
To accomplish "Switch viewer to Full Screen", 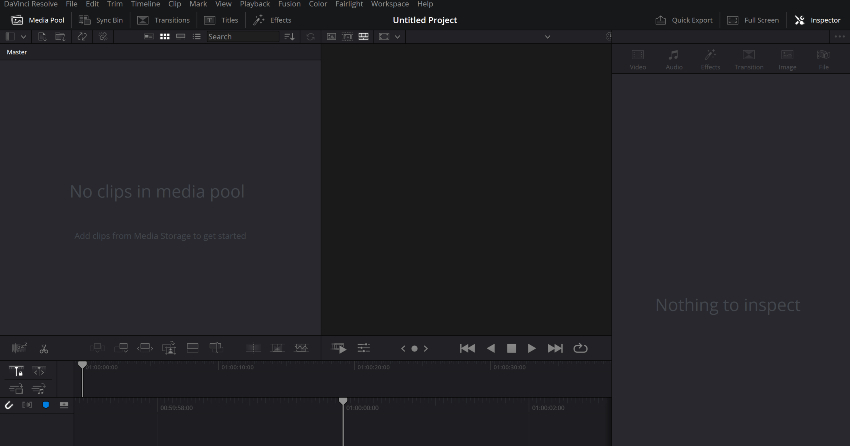I will coord(755,20).
